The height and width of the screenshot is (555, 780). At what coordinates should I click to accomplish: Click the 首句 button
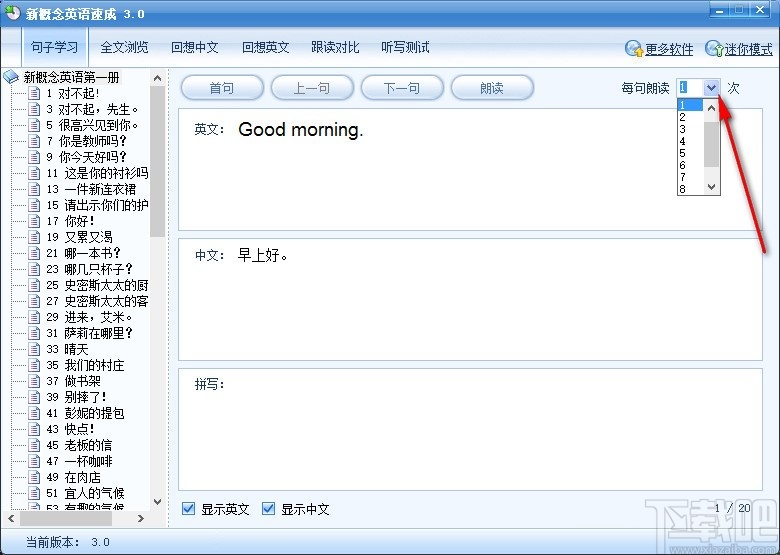coord(222,88)
